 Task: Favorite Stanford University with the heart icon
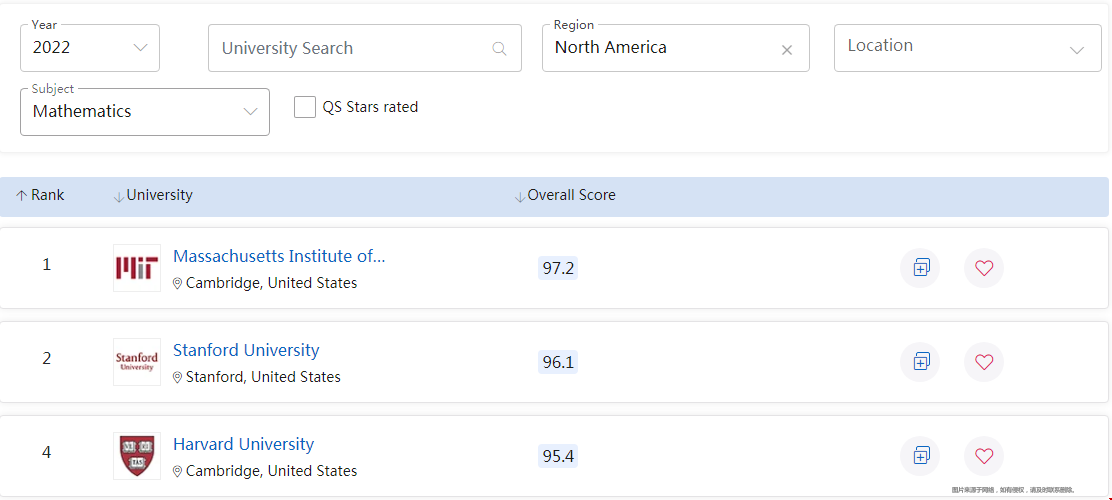point(984,362)
